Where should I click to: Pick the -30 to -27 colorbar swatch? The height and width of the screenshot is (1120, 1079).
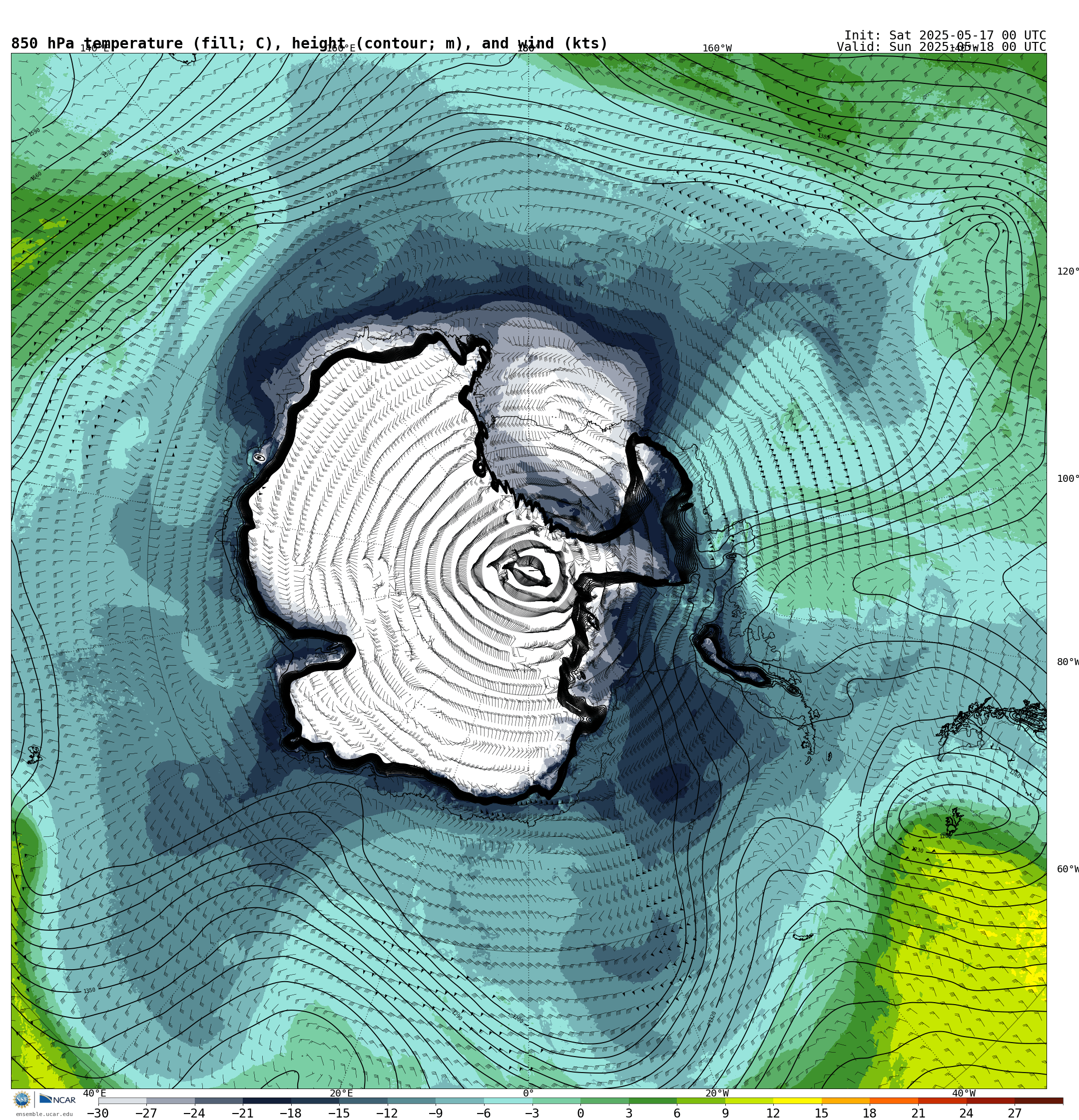coord(122,1101)
